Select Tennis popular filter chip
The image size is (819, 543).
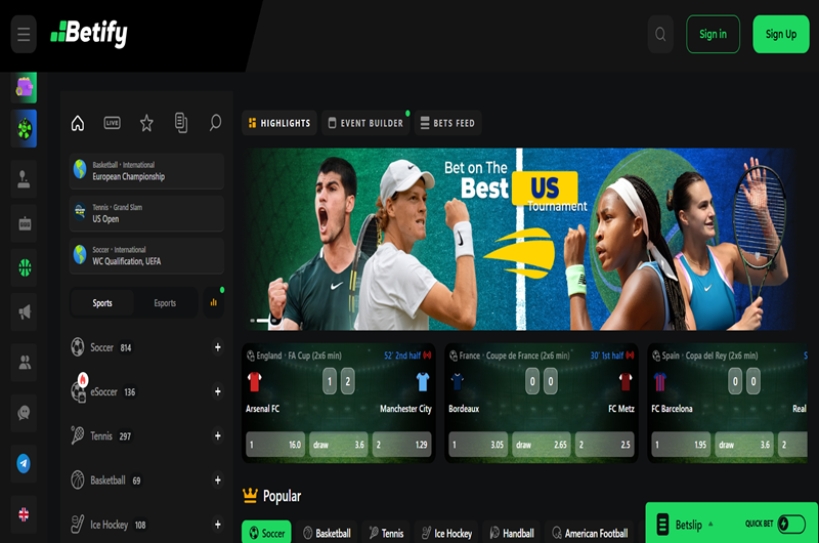387,533
